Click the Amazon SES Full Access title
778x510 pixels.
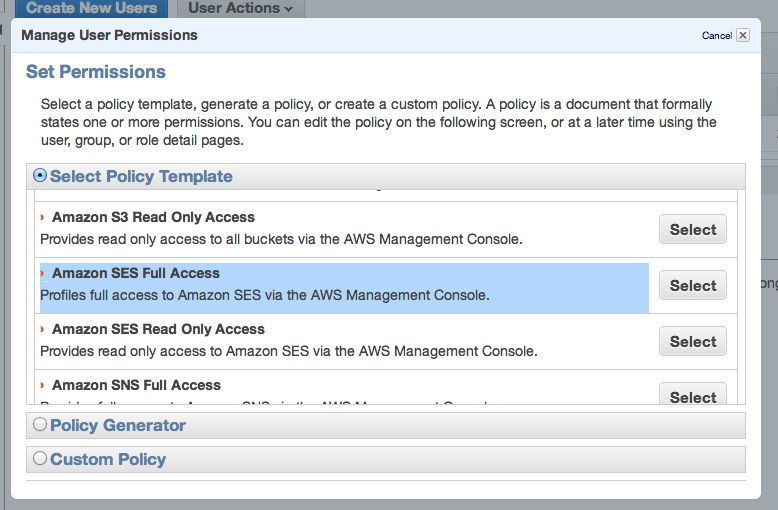click(x=136, y=273)
